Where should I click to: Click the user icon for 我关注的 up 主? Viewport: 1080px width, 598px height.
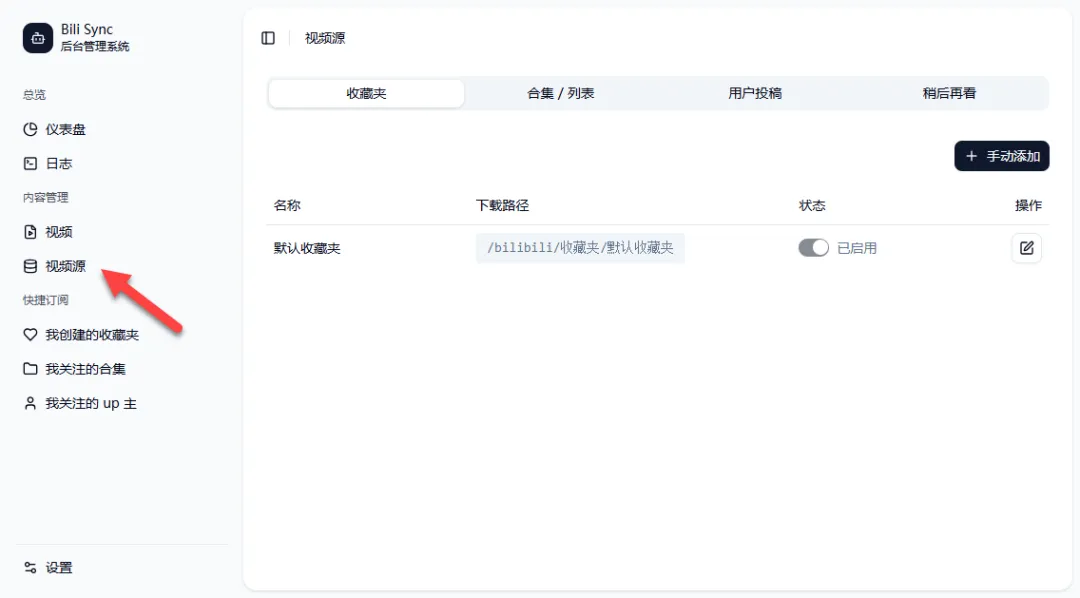30,403
